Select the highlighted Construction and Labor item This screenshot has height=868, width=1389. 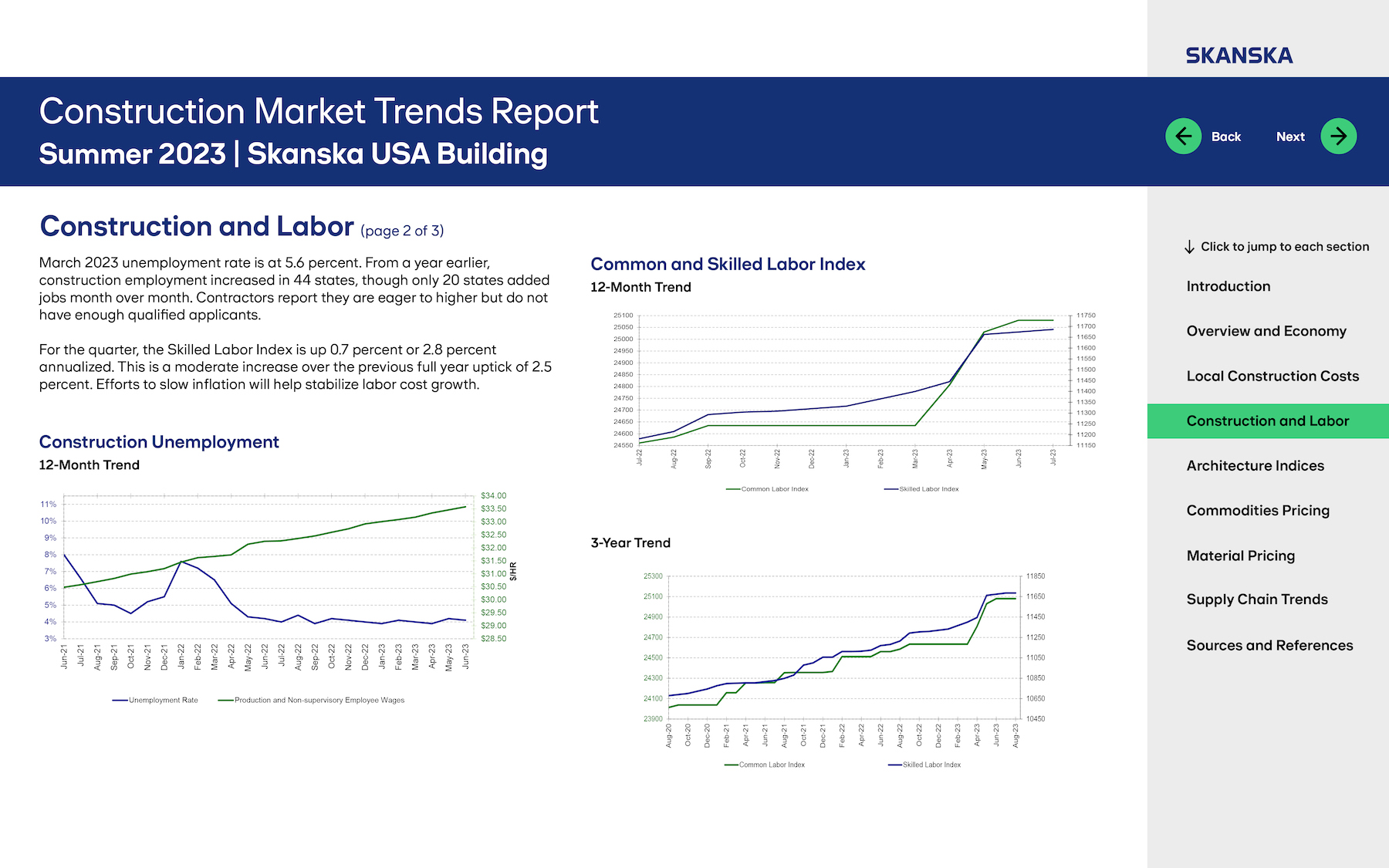[x=1268, y=421]
